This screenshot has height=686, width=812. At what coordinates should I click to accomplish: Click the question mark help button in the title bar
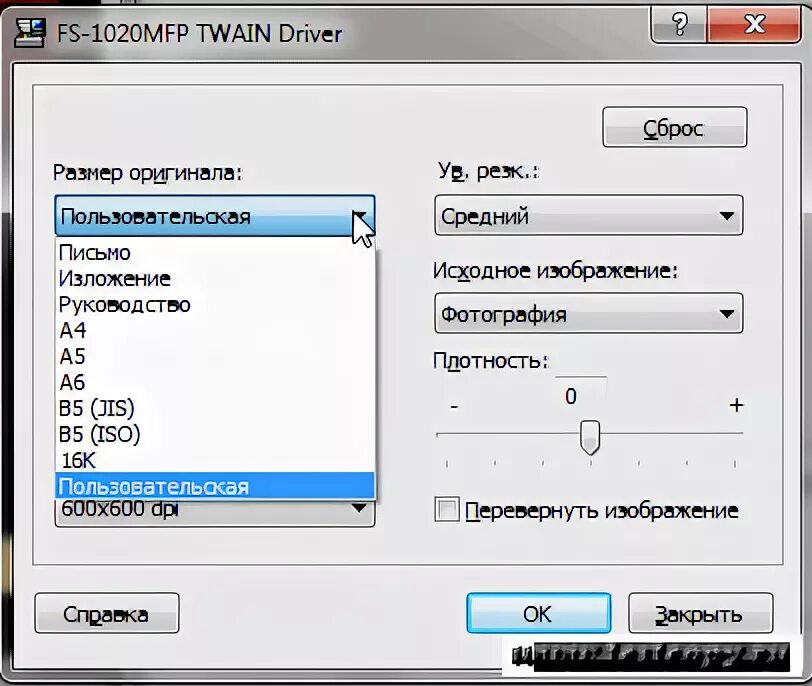679,24
